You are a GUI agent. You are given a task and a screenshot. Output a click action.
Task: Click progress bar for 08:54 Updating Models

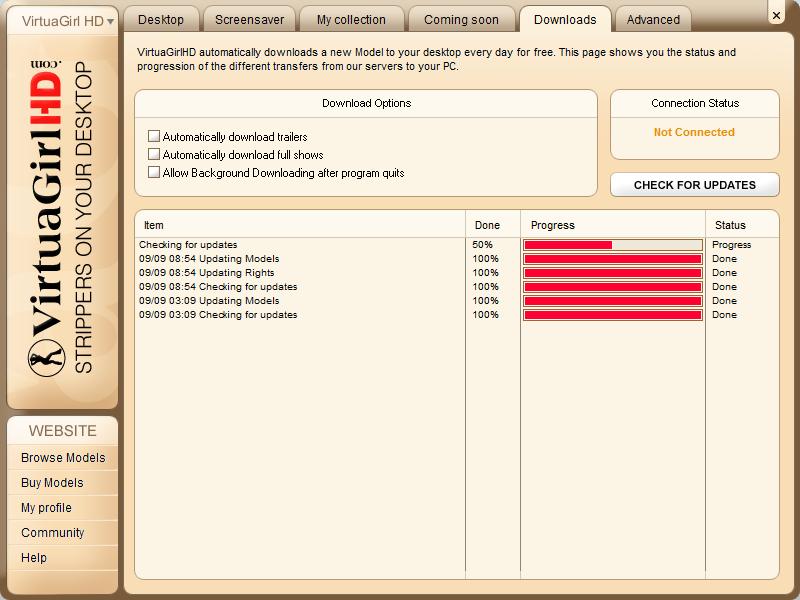click(x=613, y=259)
